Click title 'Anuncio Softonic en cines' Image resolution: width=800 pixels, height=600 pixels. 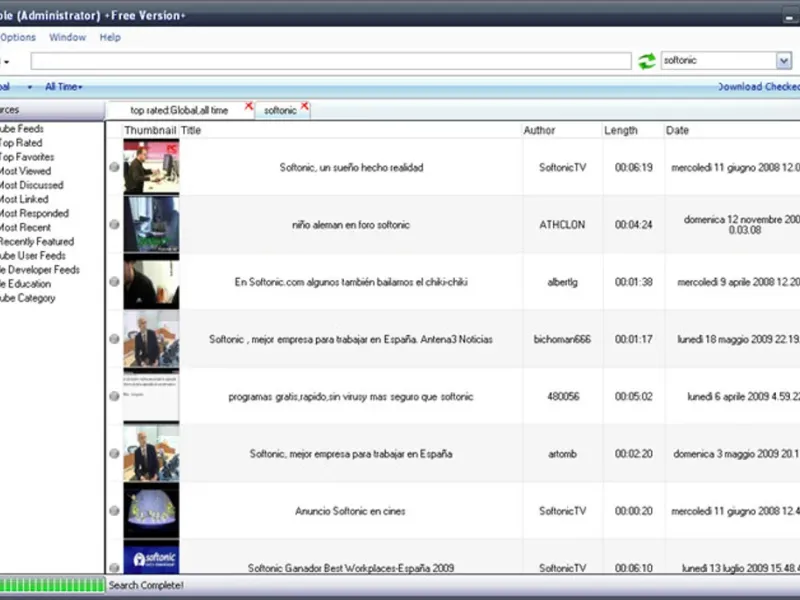(x=350, y=511)
